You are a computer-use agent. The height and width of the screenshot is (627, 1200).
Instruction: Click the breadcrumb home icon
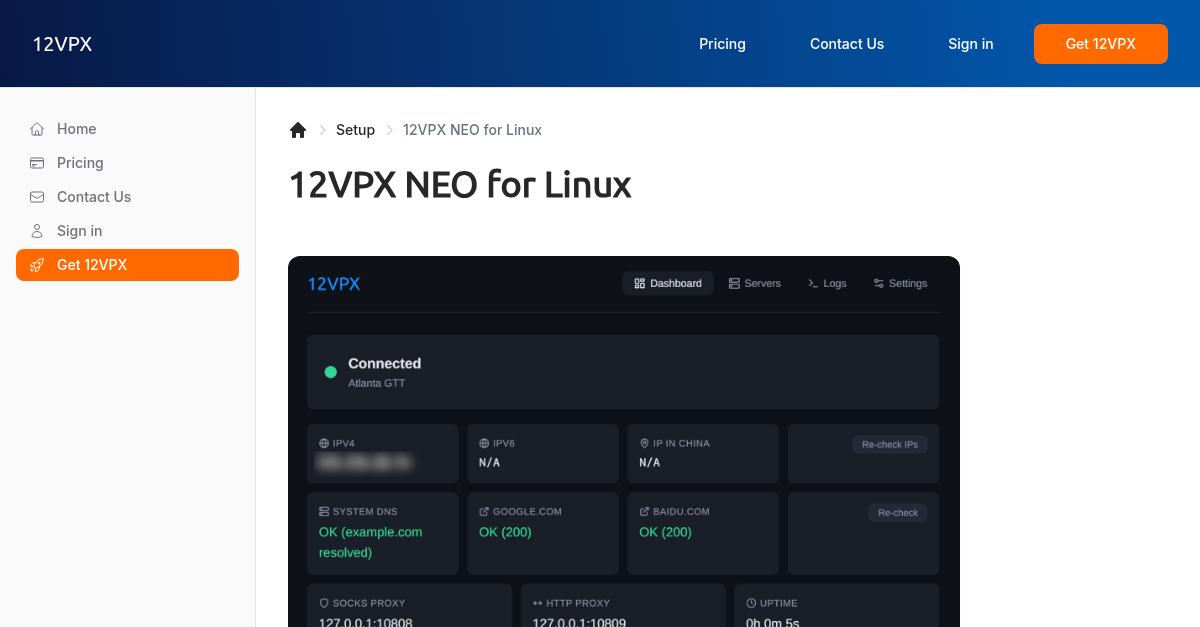pyautogui.click(x=298, y=130)
